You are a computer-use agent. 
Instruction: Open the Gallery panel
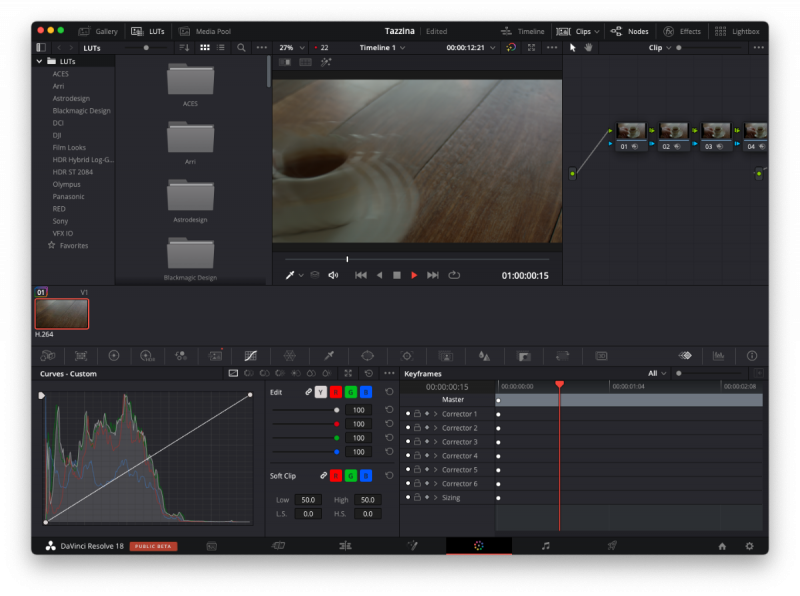point(98,31)
